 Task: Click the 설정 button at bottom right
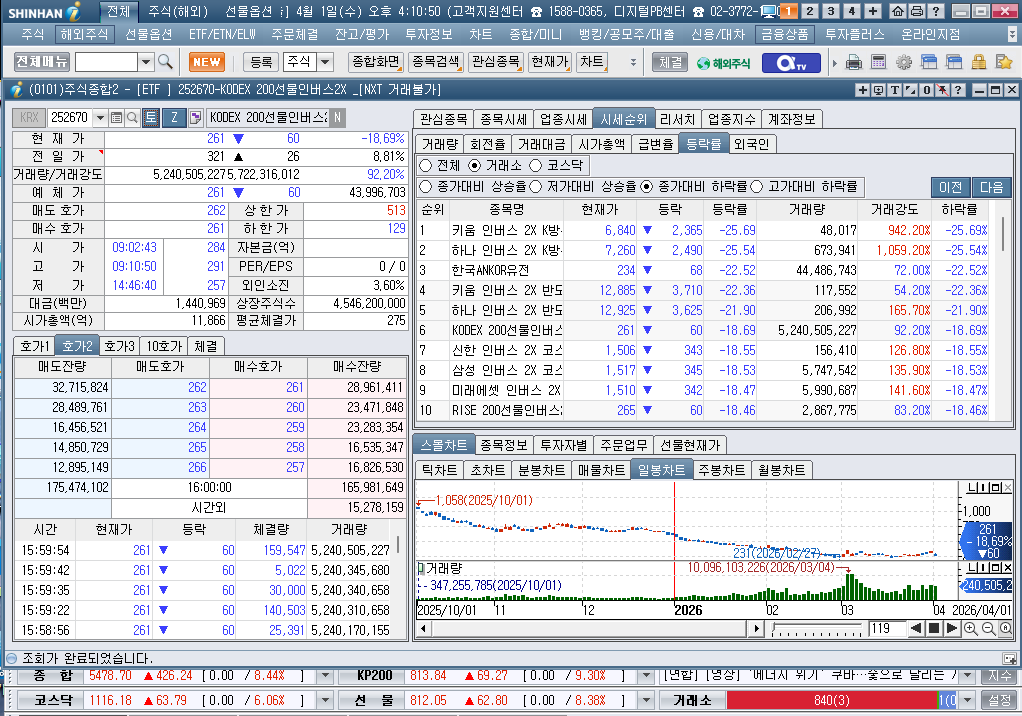click(x=999, y=700)
